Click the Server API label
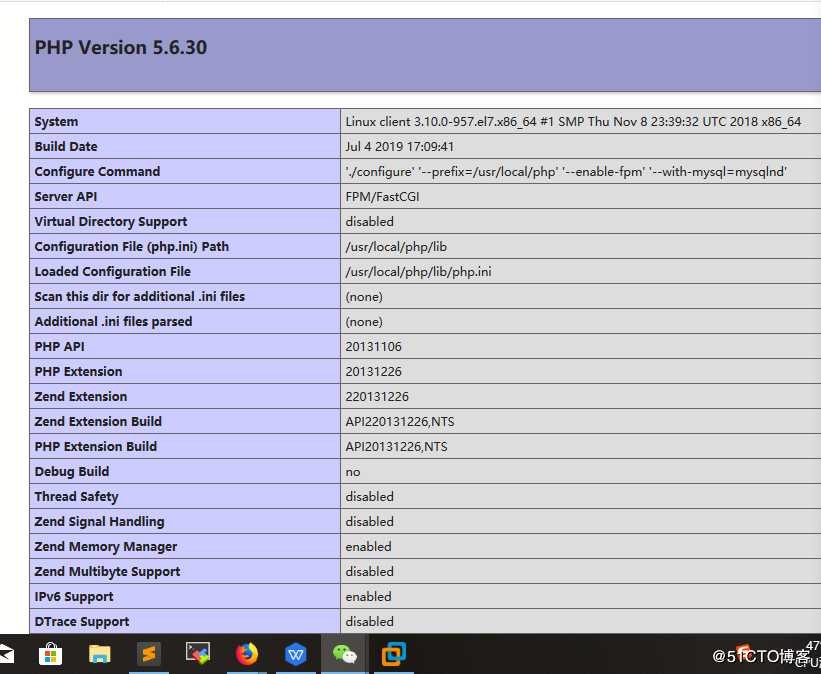This screenshot has width=821, height=674. tap(66, 197)
